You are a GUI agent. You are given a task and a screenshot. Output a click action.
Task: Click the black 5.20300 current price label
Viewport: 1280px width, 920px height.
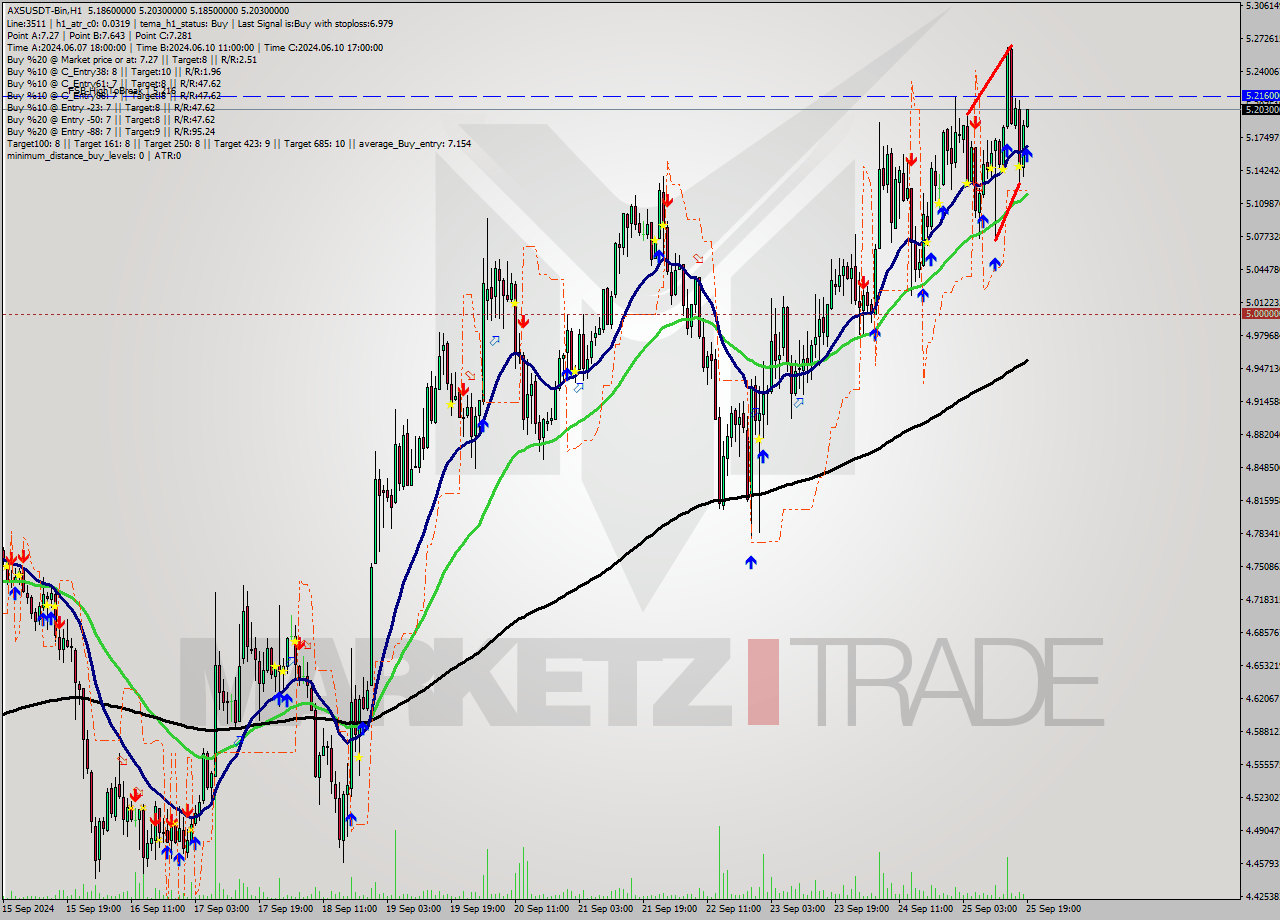point(1261,108)
